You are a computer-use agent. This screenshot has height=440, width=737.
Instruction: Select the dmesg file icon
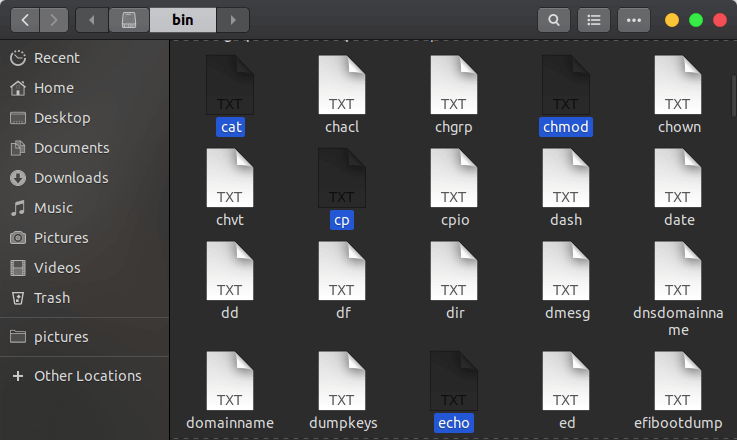[565, 271]
